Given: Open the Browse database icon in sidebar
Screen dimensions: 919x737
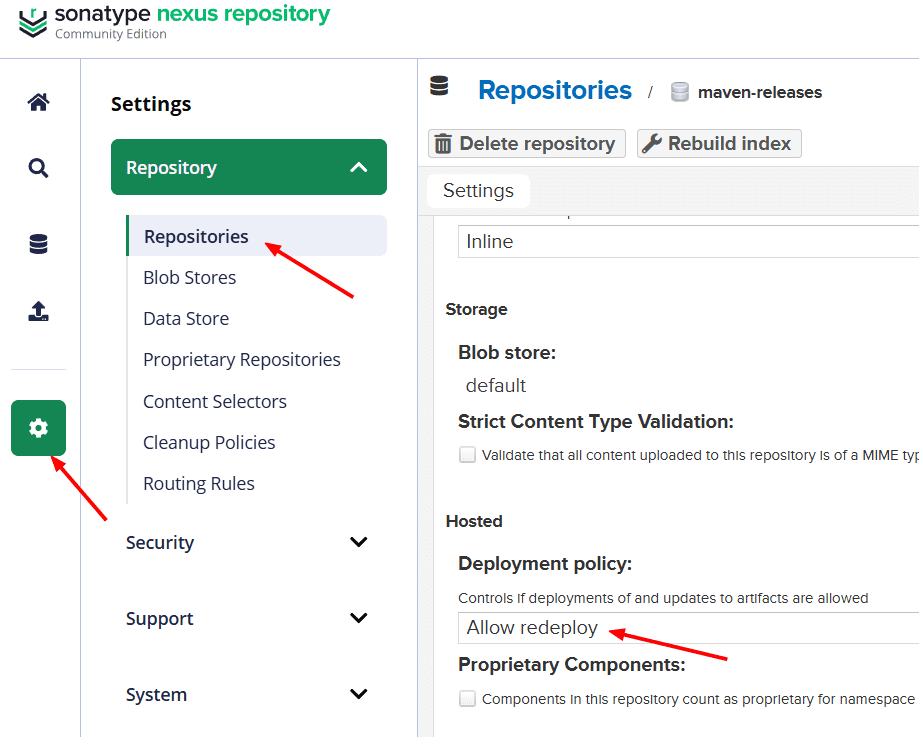Looking at the screenshot, I should click(x=38, y=244).
